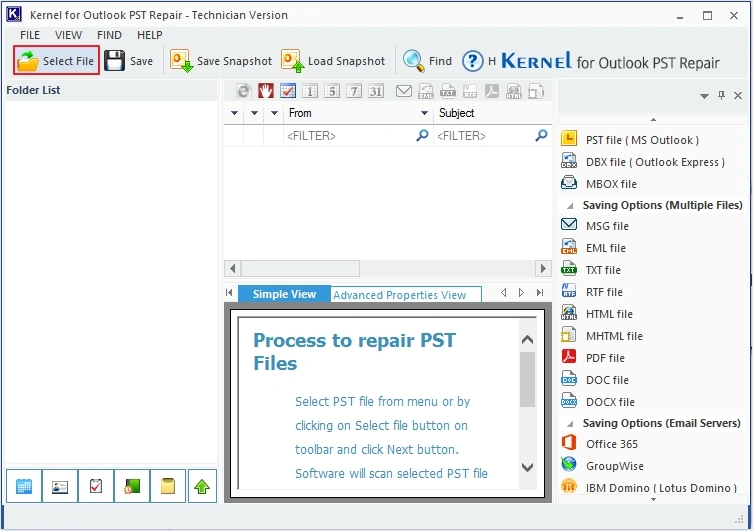
Task: Click the calendar checkmark icon in list toolbar
Action: [x=288, y=91]
